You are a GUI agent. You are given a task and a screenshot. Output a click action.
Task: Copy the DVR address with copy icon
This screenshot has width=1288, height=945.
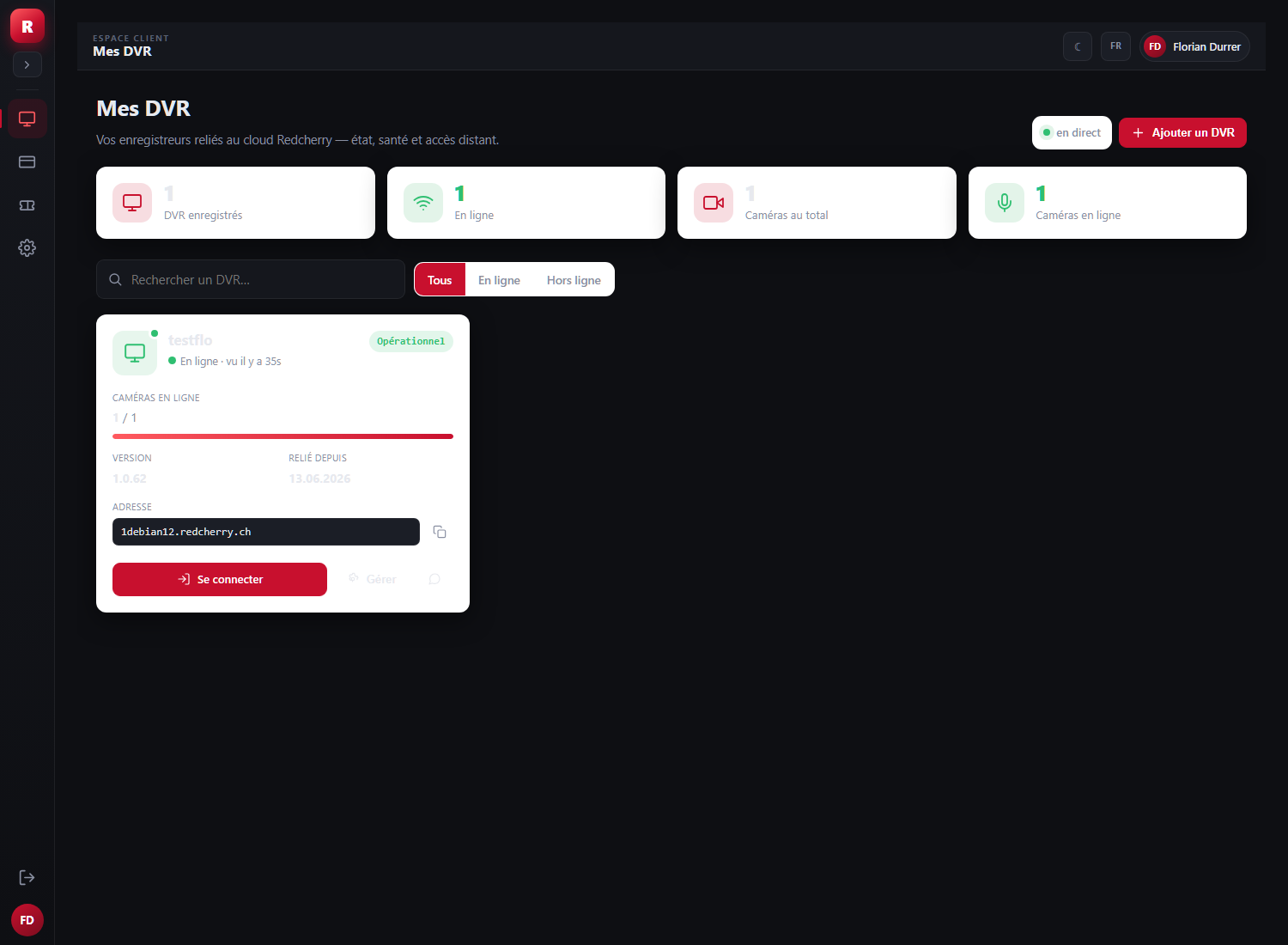(440, 532)
